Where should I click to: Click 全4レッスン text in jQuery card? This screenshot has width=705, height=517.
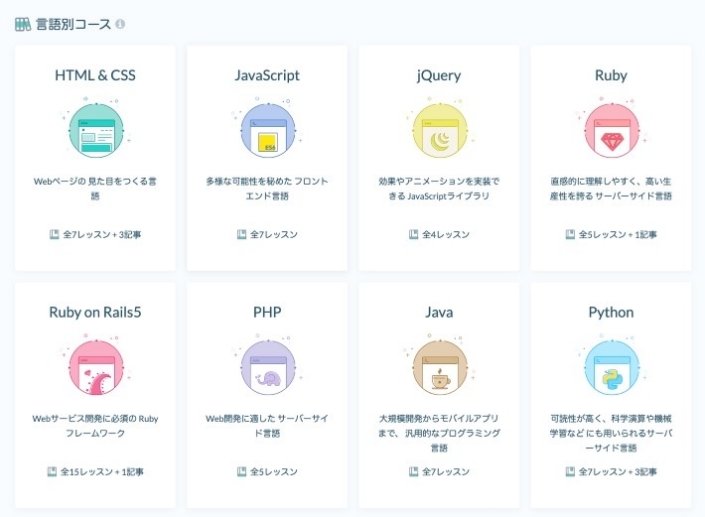[446, 234]
